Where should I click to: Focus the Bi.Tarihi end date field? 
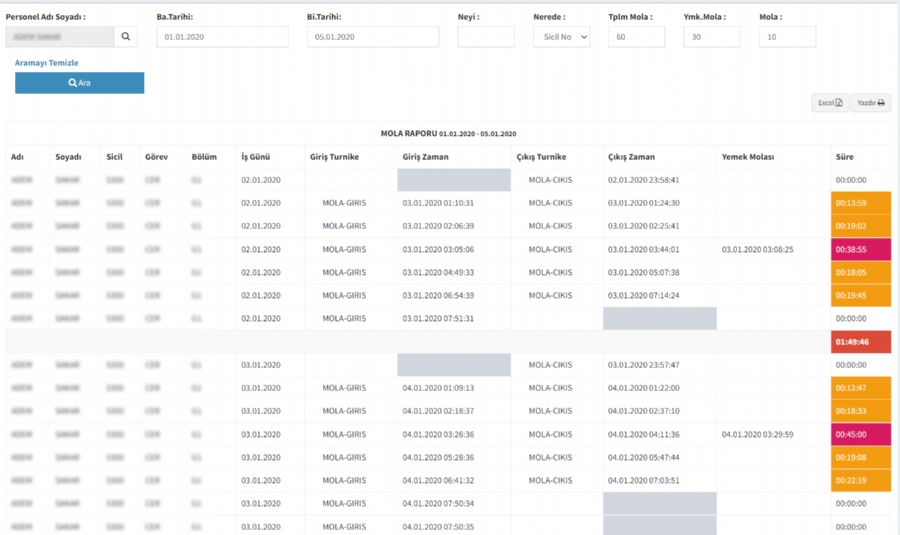(x=372, y=37)
